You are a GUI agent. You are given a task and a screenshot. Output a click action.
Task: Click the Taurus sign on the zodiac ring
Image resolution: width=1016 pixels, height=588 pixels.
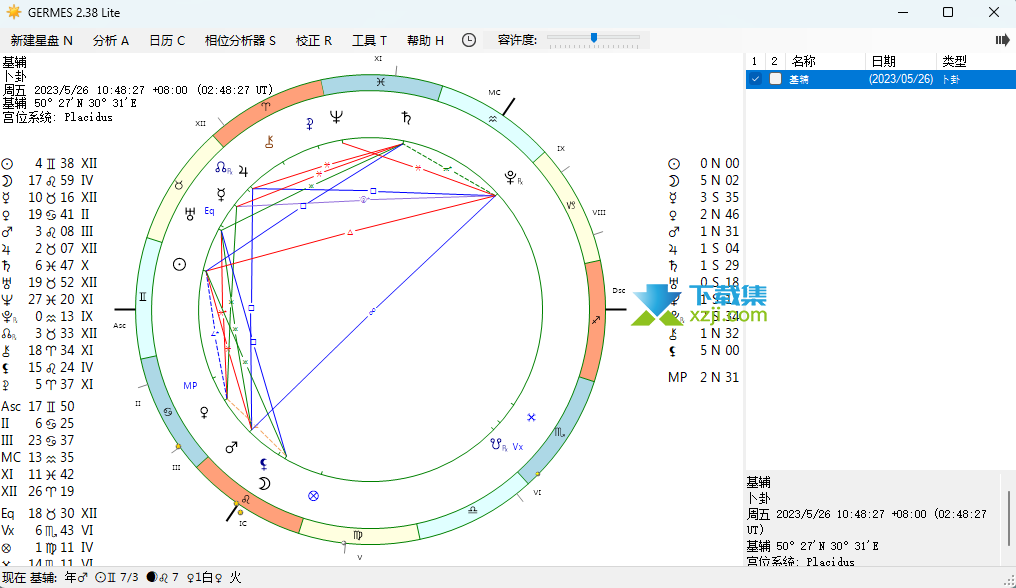point(179,185)
